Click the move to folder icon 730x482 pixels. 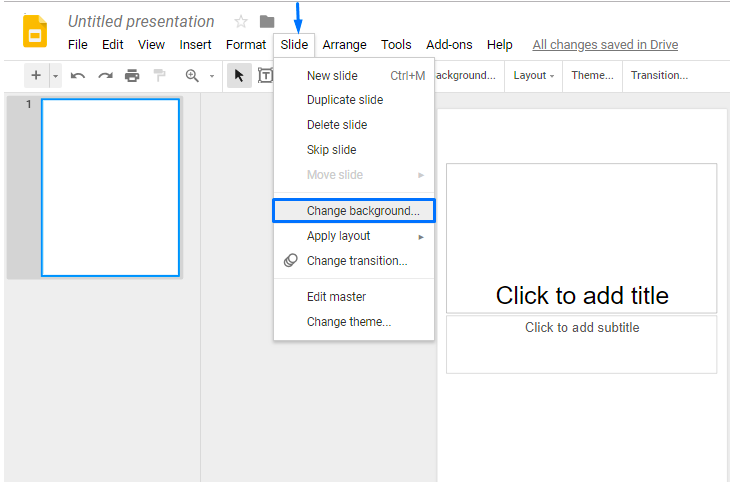pyautogui.click(x=267, y=21)
